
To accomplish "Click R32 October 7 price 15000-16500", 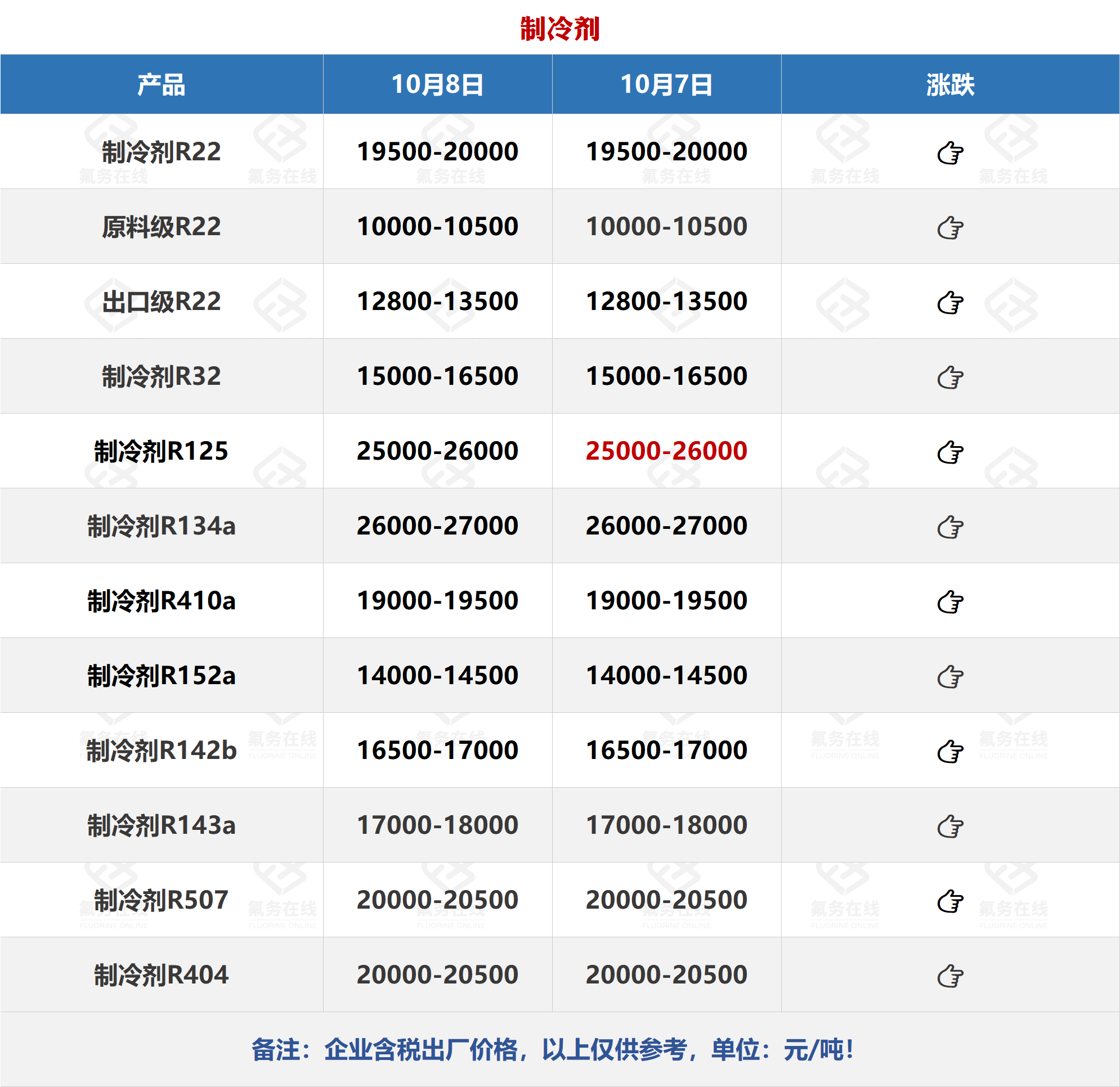I will 666,376.
